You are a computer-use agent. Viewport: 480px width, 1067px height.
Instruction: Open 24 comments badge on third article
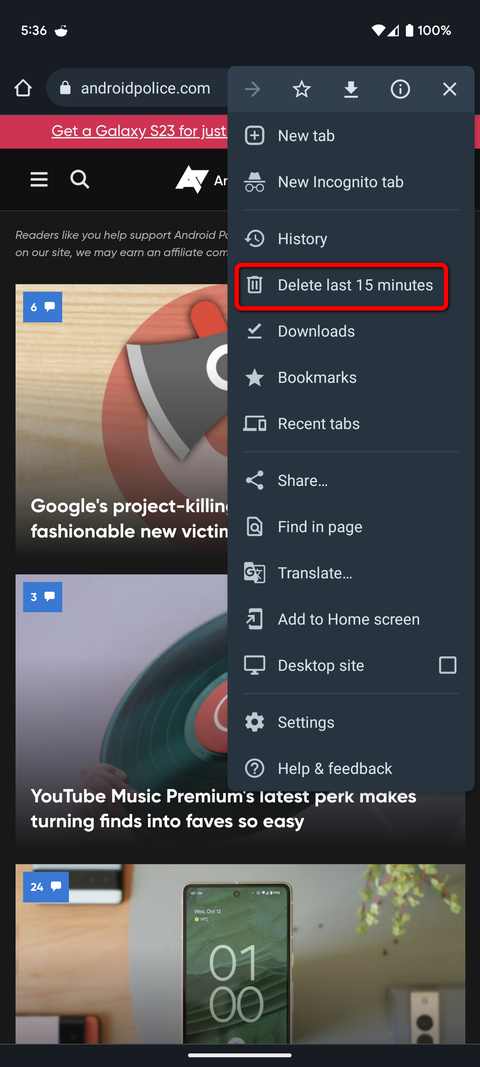(46, 887)
